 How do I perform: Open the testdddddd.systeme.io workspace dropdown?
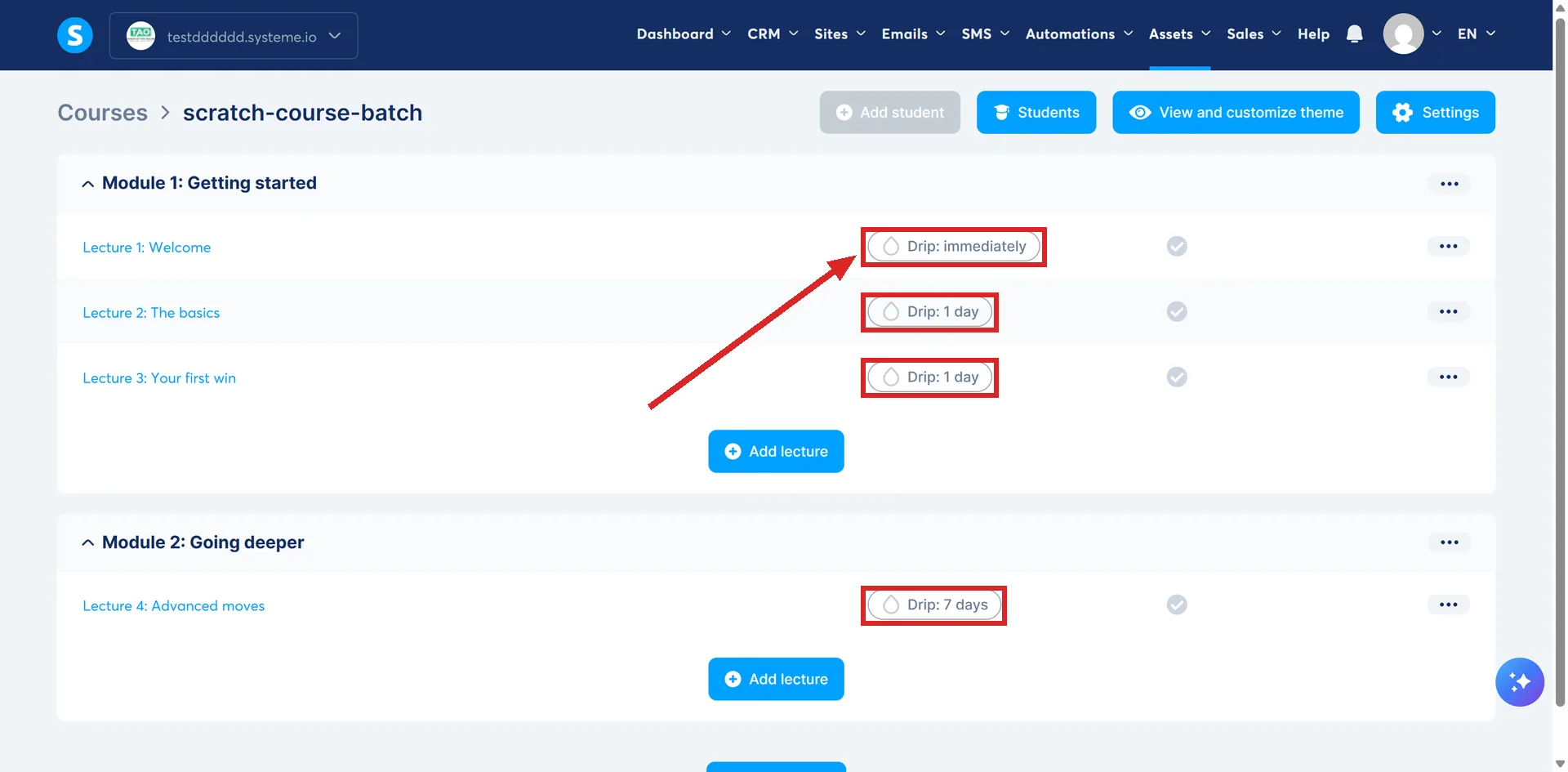234,36
